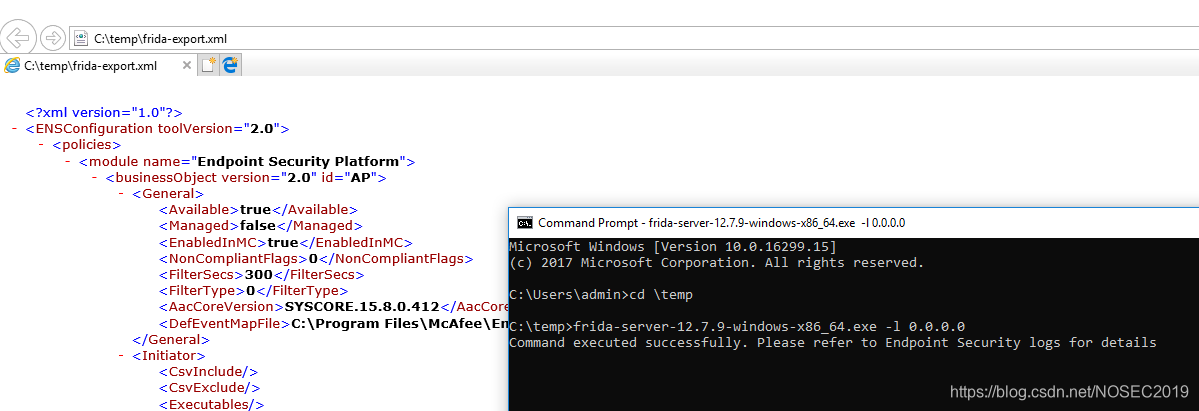The width and height of the screenshot is (1199, 411).
Task: Close the frida-export.xml tab
Action: (x=187, y=66)
